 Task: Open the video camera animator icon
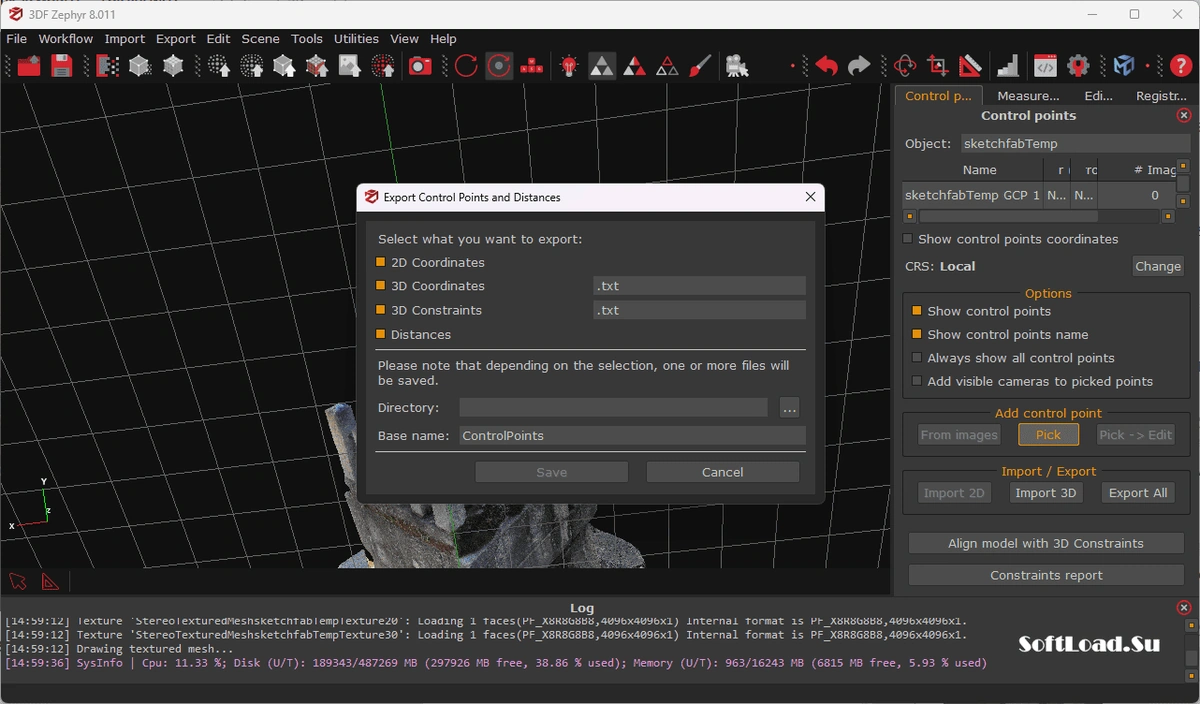(737, 66)
